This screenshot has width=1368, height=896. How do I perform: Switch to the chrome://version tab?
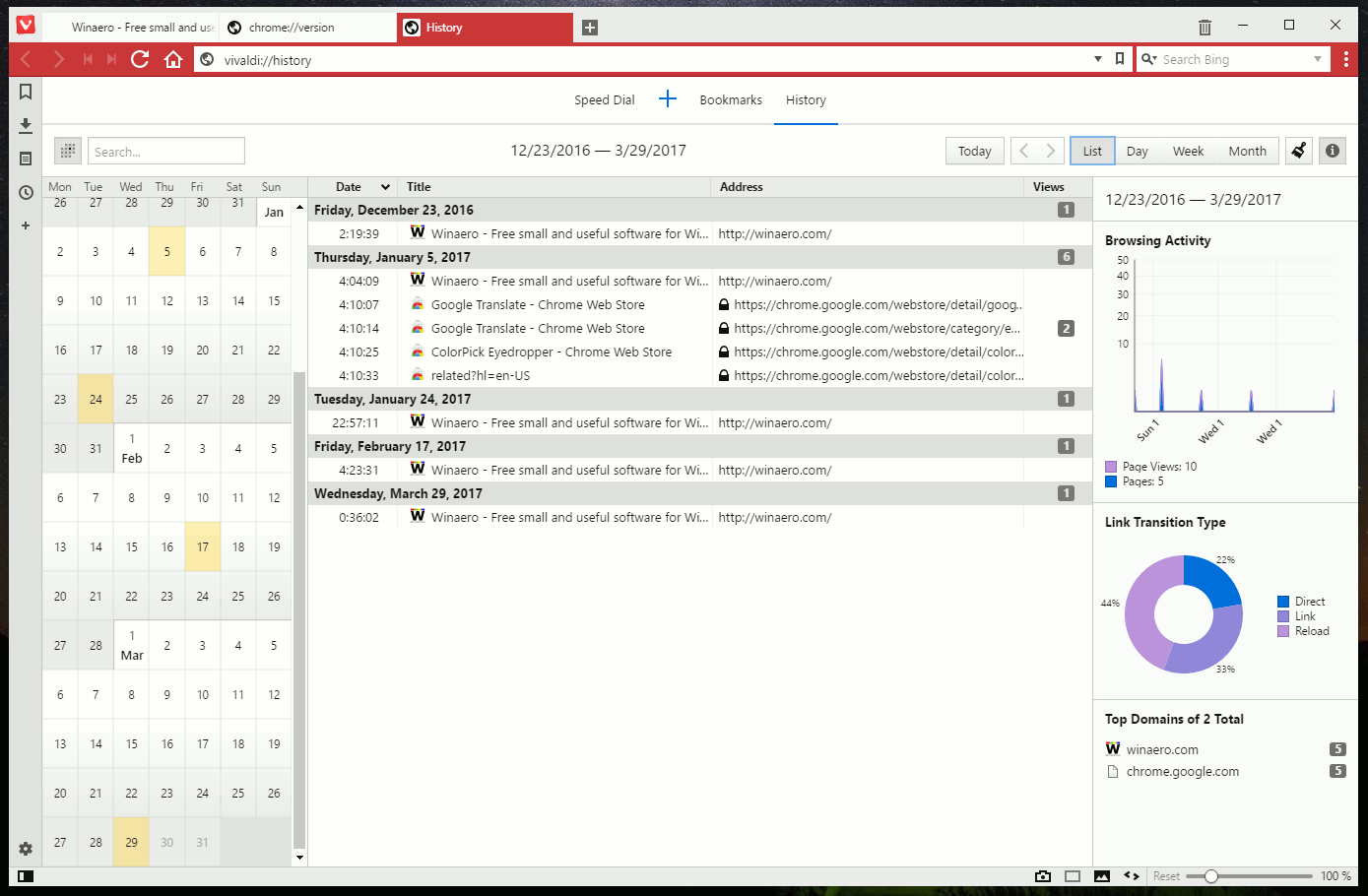tap(308, 28)
